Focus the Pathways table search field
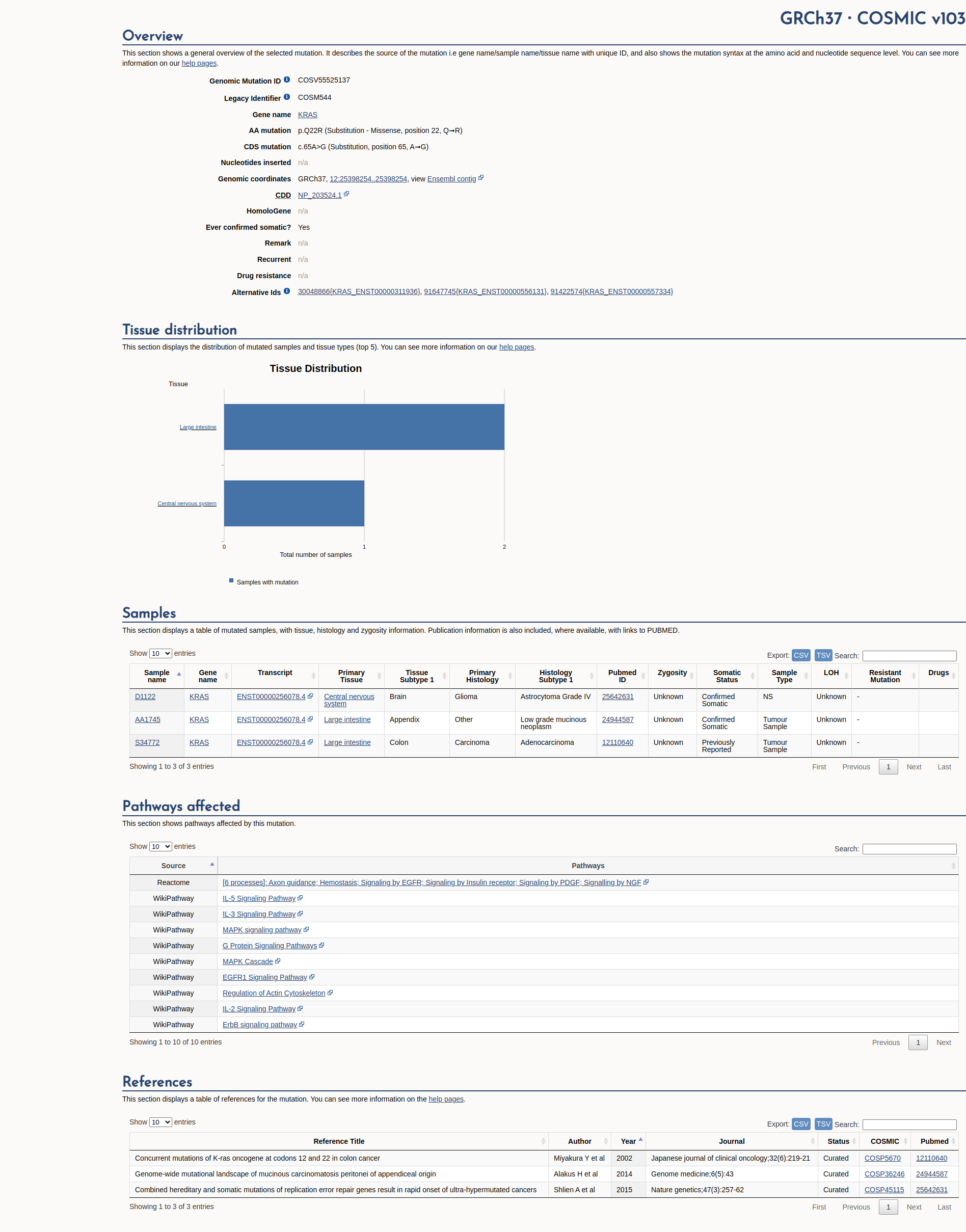Image resolution: width=966 pixels, height=1232 pixels. tap(909, 849)
